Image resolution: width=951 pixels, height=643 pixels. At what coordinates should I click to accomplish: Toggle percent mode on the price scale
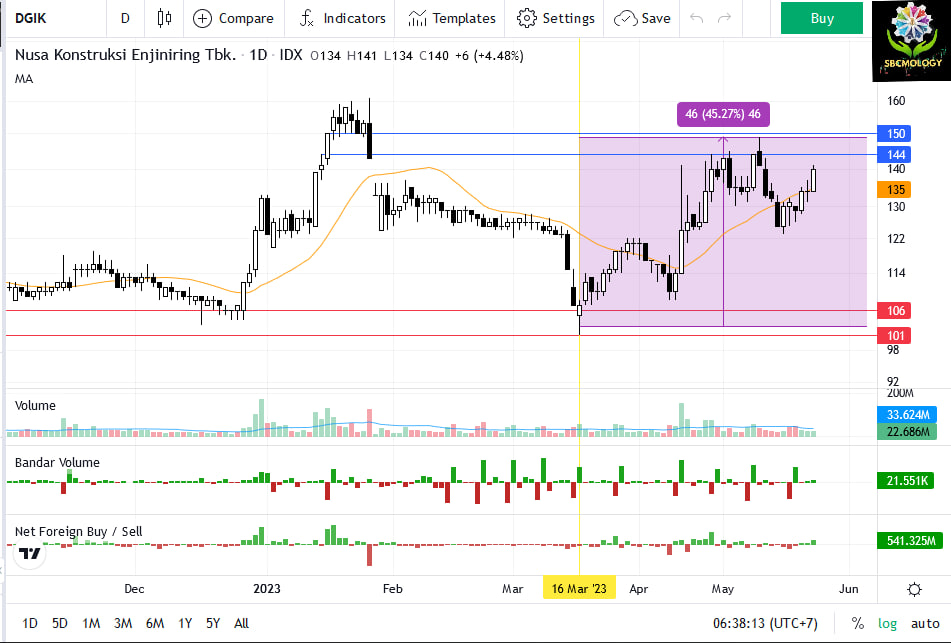pyautogui.click(x=859, y=622)
